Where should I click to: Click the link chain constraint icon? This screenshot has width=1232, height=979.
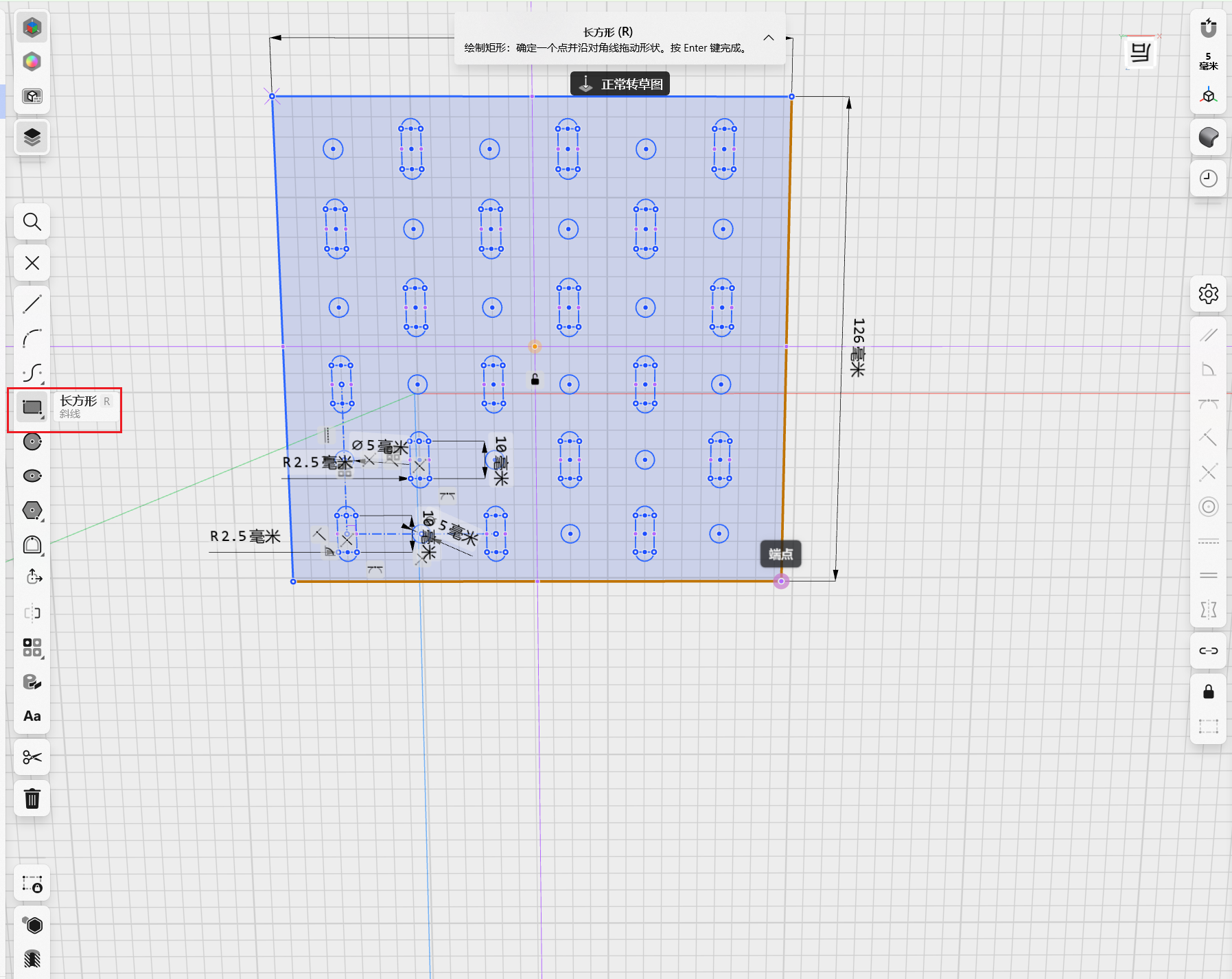click(1209, 651)
